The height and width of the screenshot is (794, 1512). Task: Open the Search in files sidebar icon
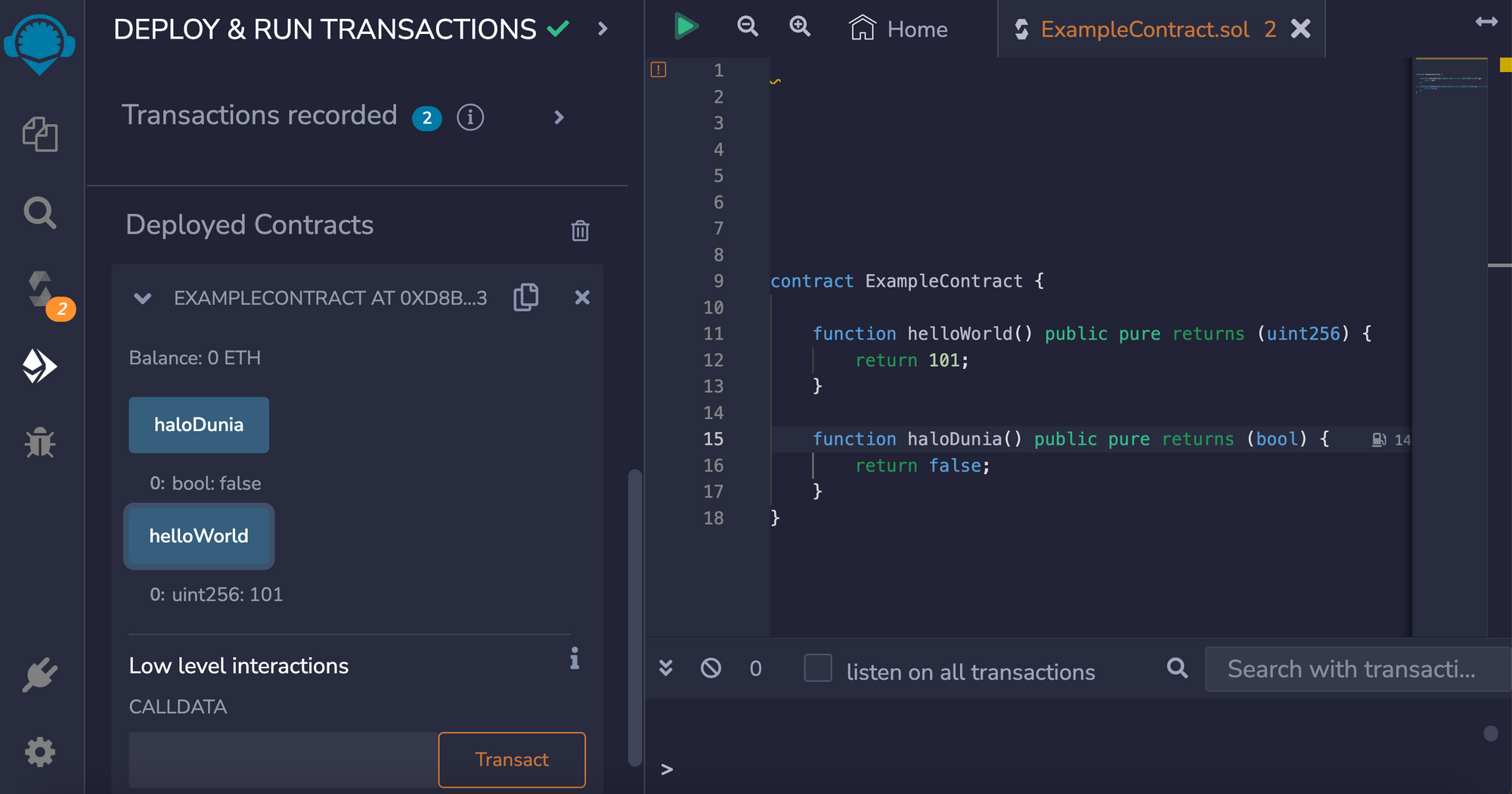click(x=40, y=213)
